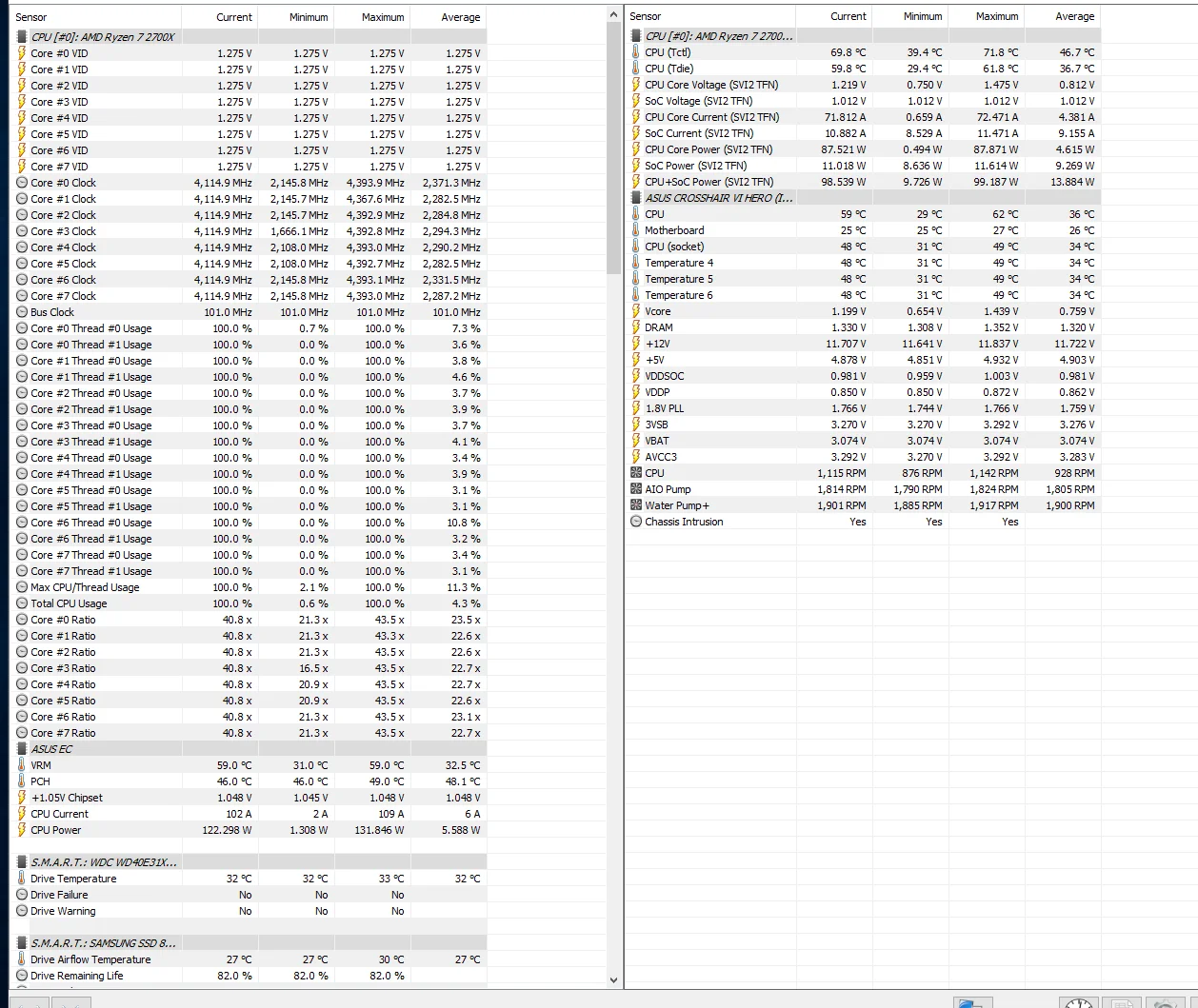Select the CPU Core Power (SVI2 TFN) row label
1198x1008 pixels.
pos(709,149)
